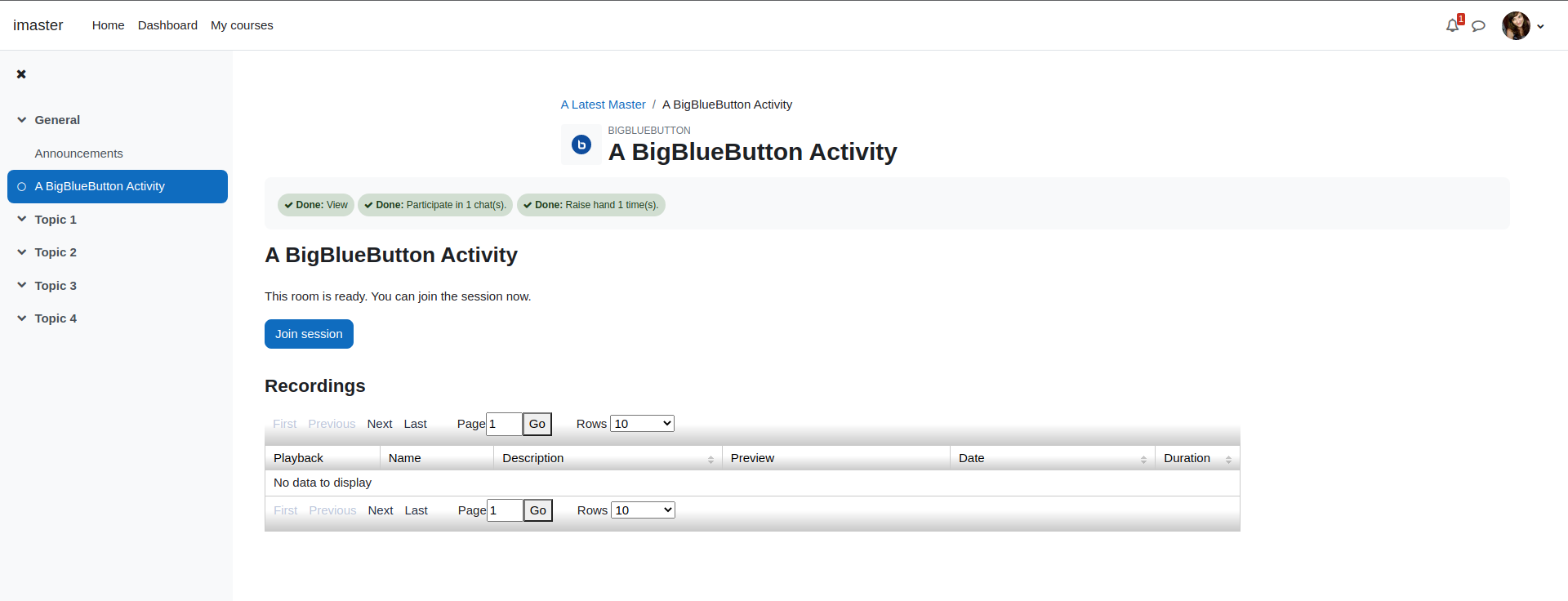This screenshot has width=1568, height=601.
Task: Click the Done: View completion badge
Action: (316, 205)
